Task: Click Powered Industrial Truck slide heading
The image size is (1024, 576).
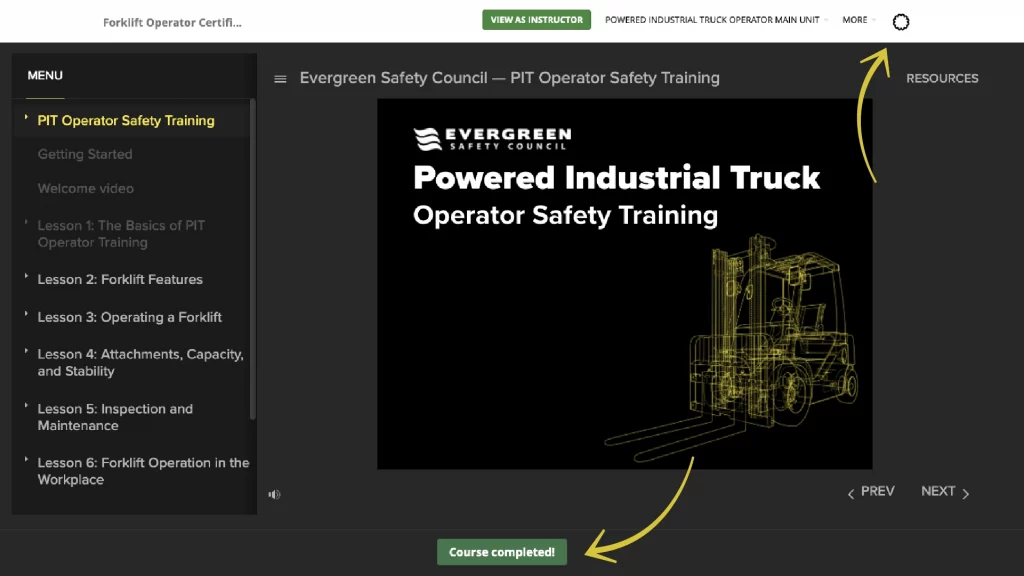Action: (616, 178)
